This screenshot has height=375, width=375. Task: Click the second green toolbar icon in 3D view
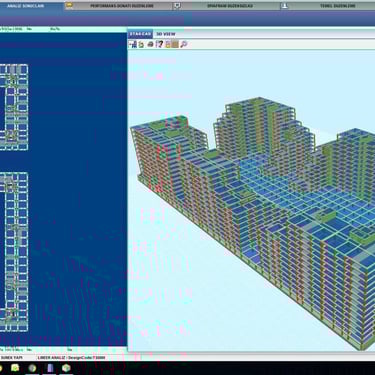pyautogui.click(x=141, y=44)
